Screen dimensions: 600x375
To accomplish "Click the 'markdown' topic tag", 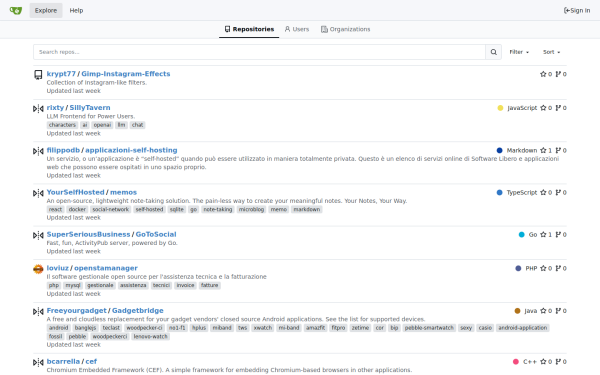I will tap(307, 209).
